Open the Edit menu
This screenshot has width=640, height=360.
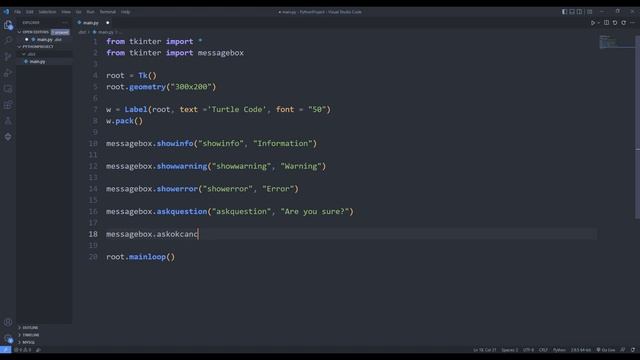click(x=30, y=12)
